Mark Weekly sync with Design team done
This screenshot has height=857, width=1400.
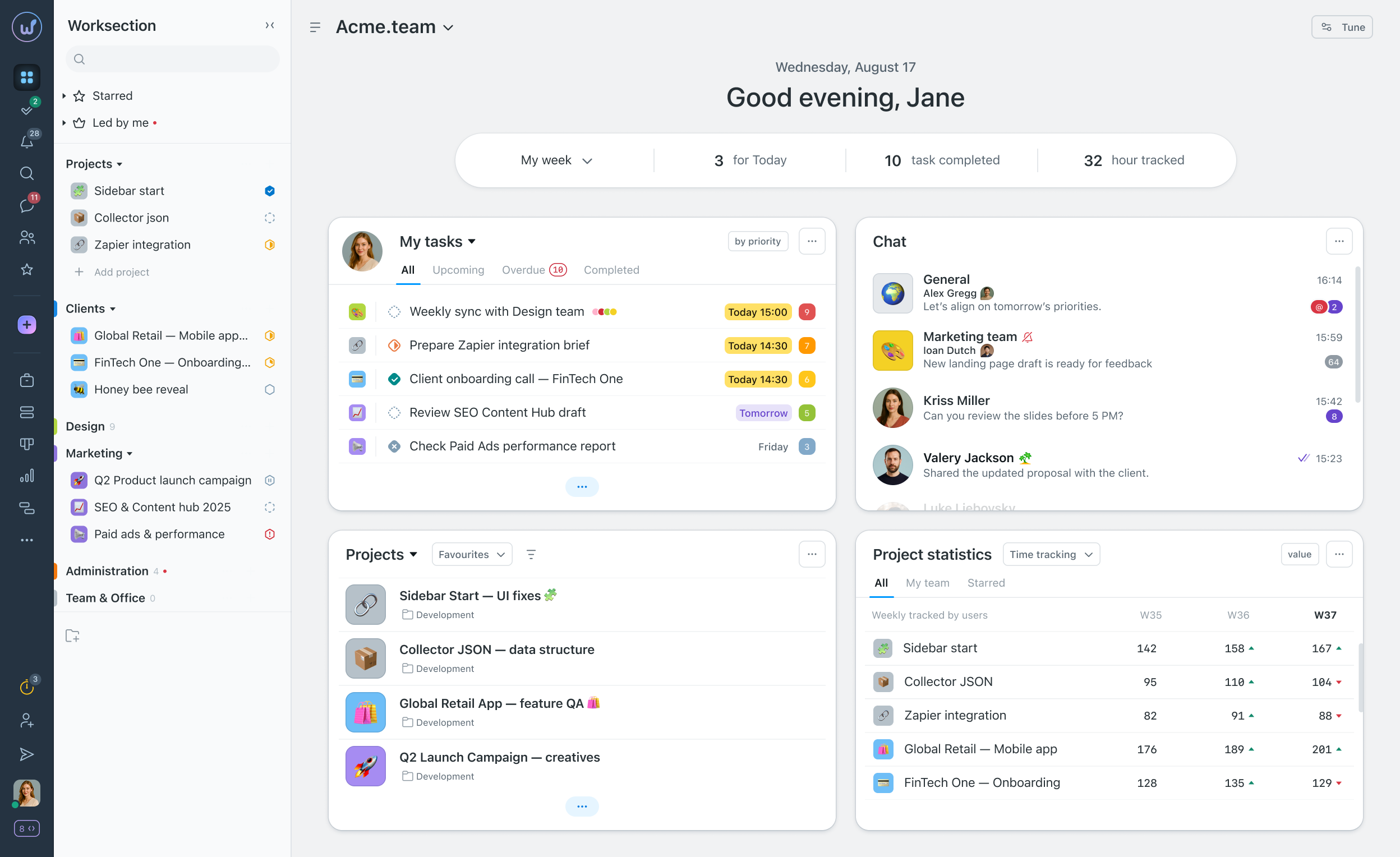[x=394, y=312]
